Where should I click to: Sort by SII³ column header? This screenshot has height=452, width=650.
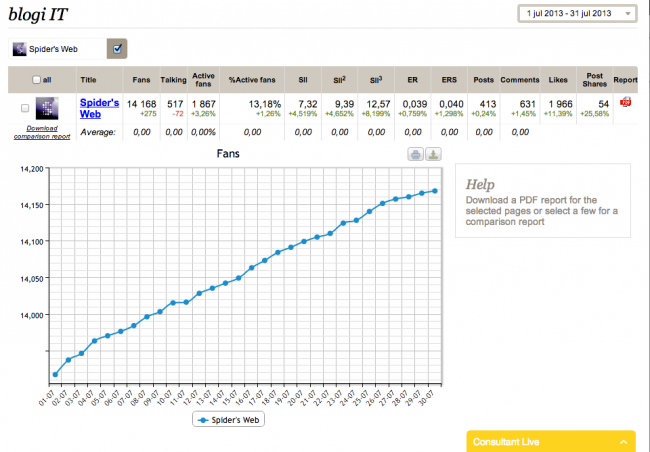(x=376, y=80)
